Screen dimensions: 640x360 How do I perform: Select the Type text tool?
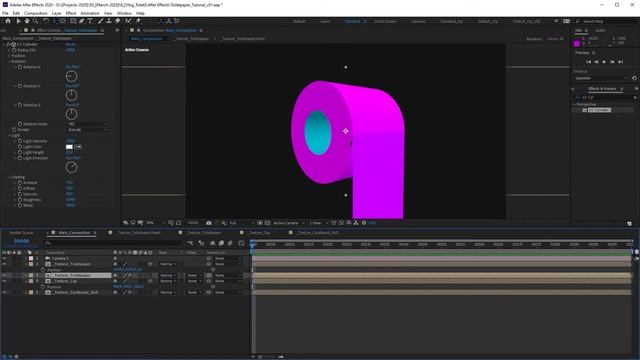pyautogui.click(x=90, y=21)
